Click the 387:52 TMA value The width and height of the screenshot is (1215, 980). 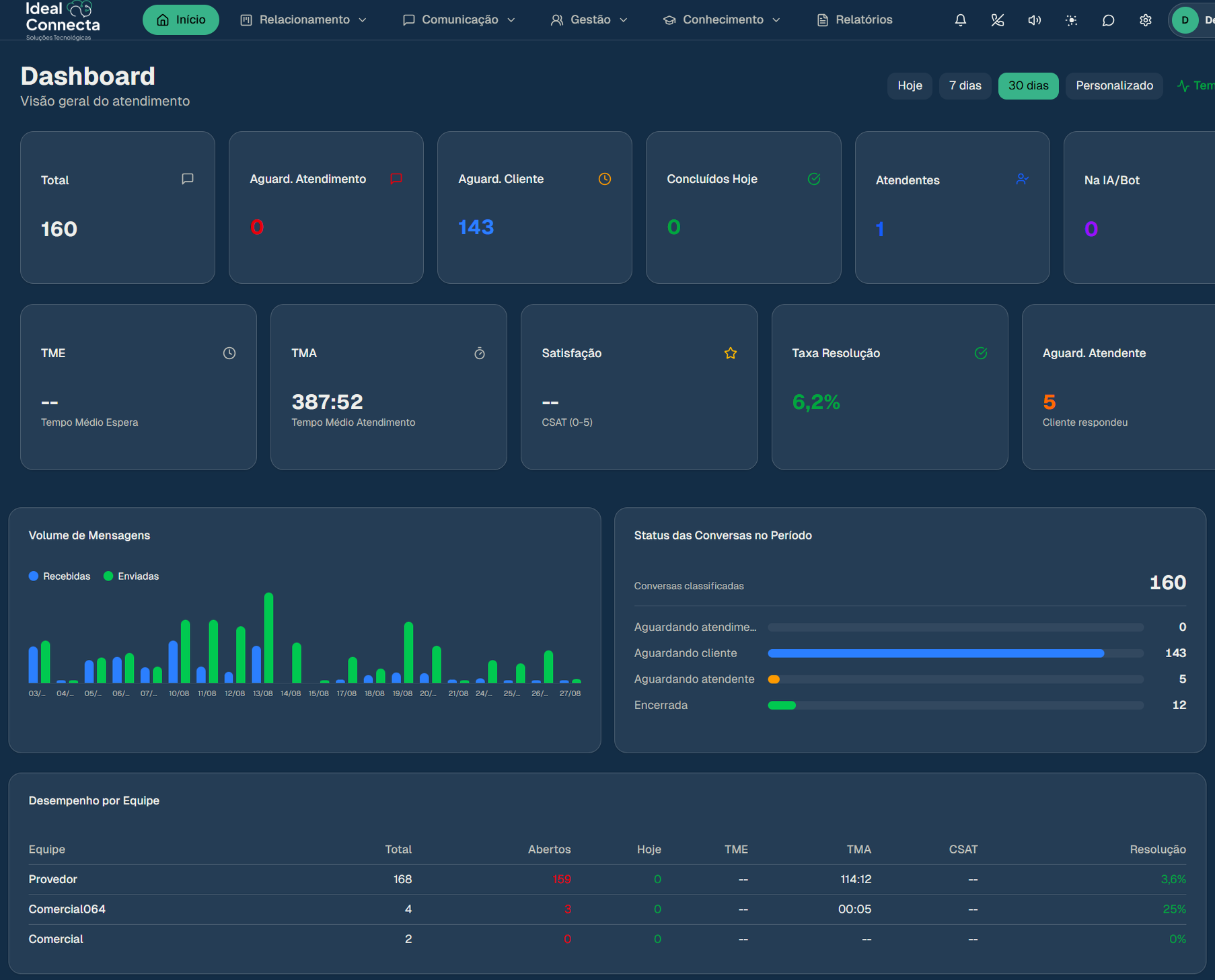click(327, 402)
